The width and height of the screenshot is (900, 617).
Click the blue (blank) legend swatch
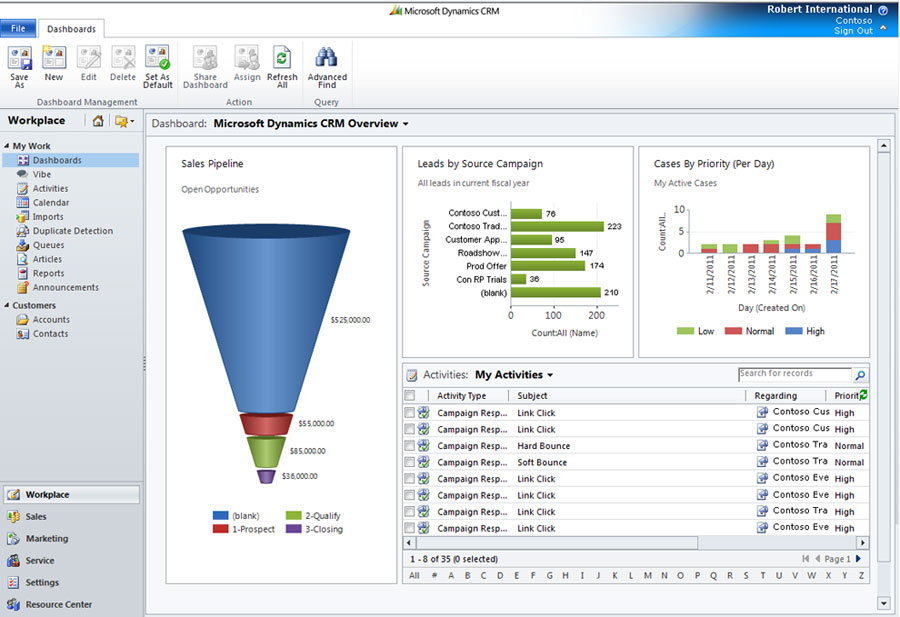click(220, 515)
